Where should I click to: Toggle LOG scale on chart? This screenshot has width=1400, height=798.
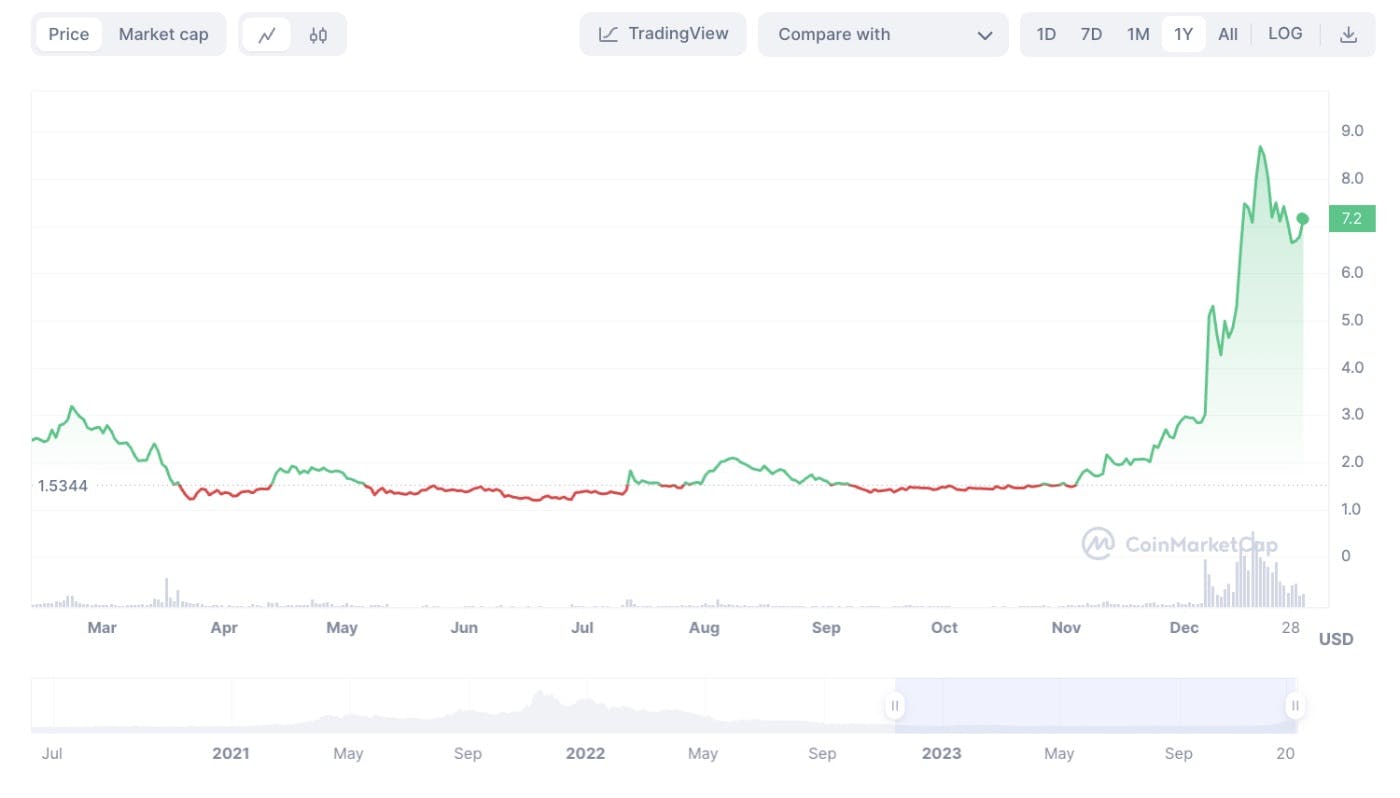[1285, 34]
